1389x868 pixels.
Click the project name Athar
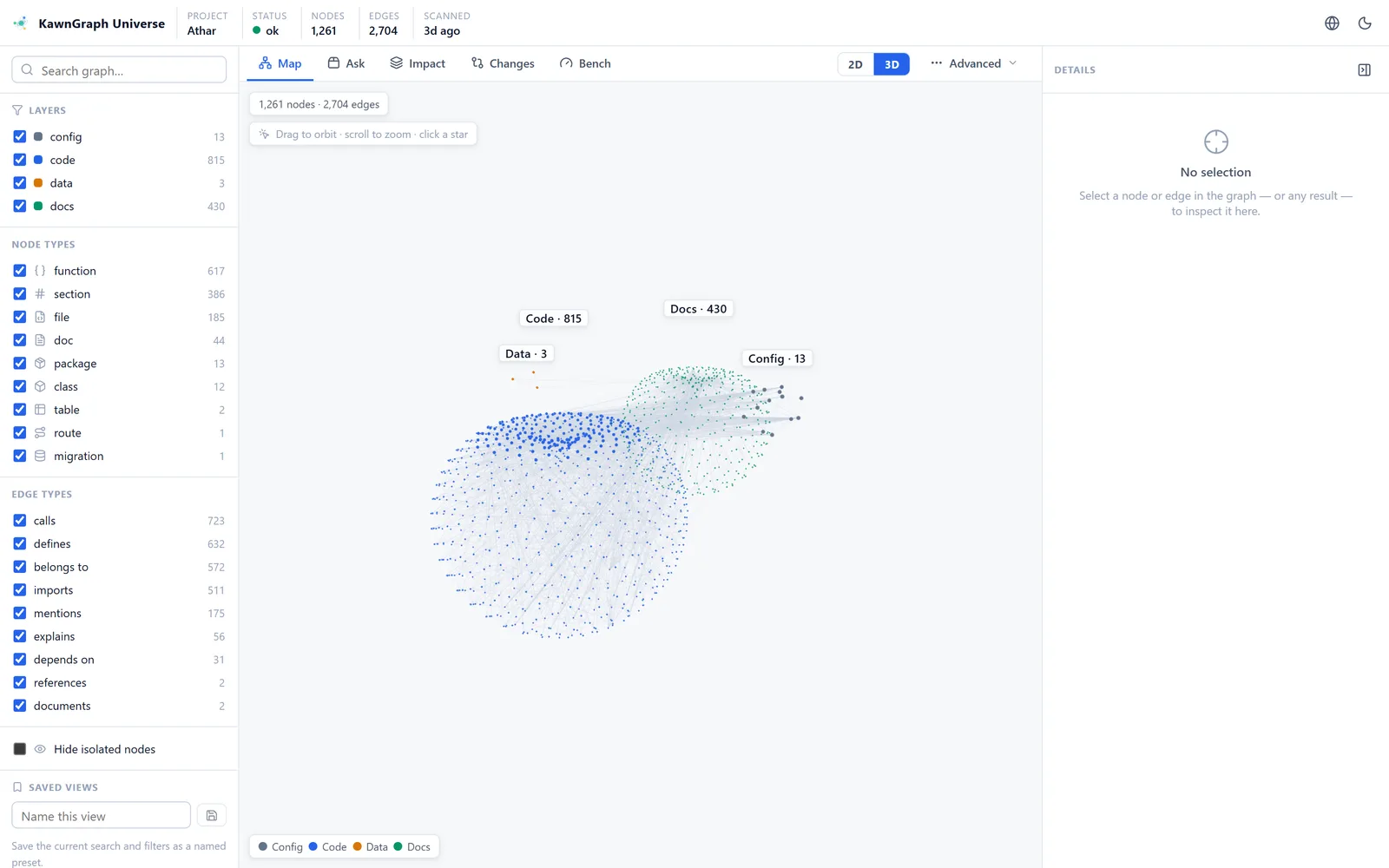click(201, 30)
